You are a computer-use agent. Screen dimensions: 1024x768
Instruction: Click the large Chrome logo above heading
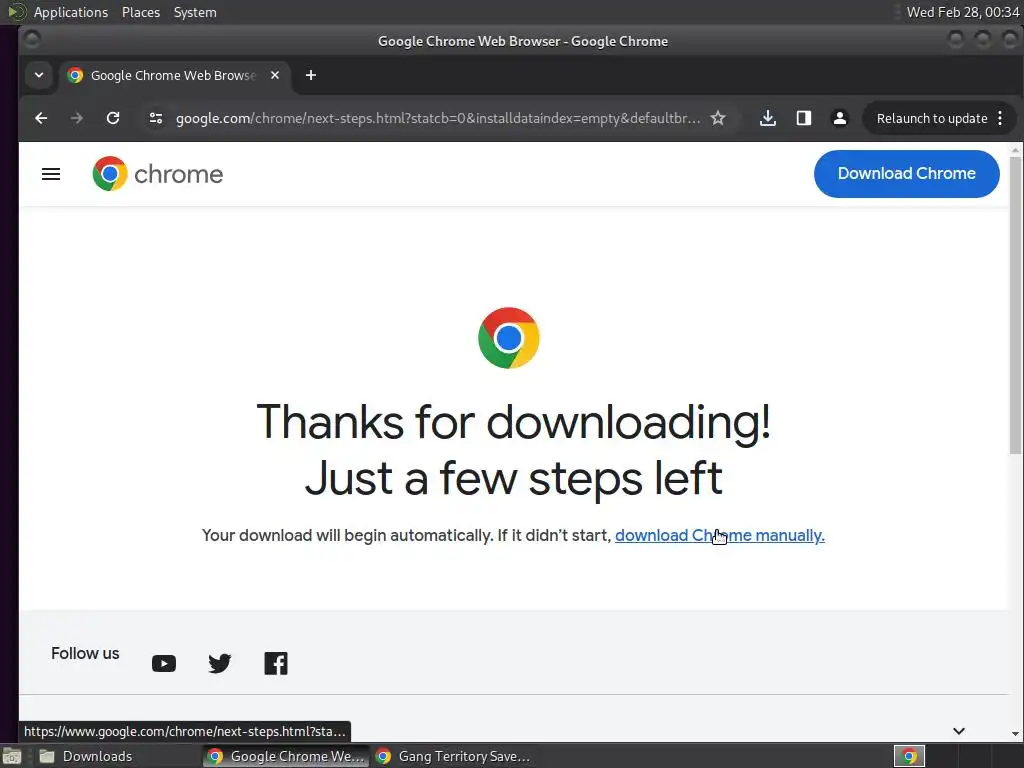click(509, 338)
